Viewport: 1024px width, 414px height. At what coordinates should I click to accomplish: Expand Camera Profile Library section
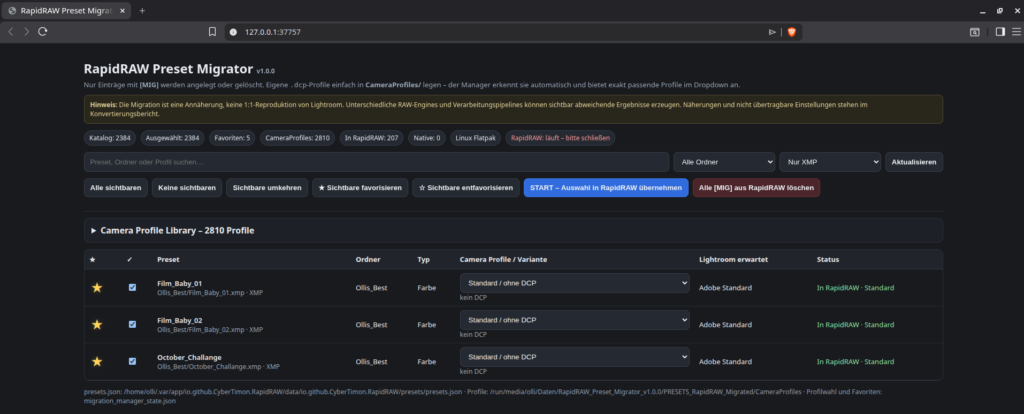[x=513, y=231]
